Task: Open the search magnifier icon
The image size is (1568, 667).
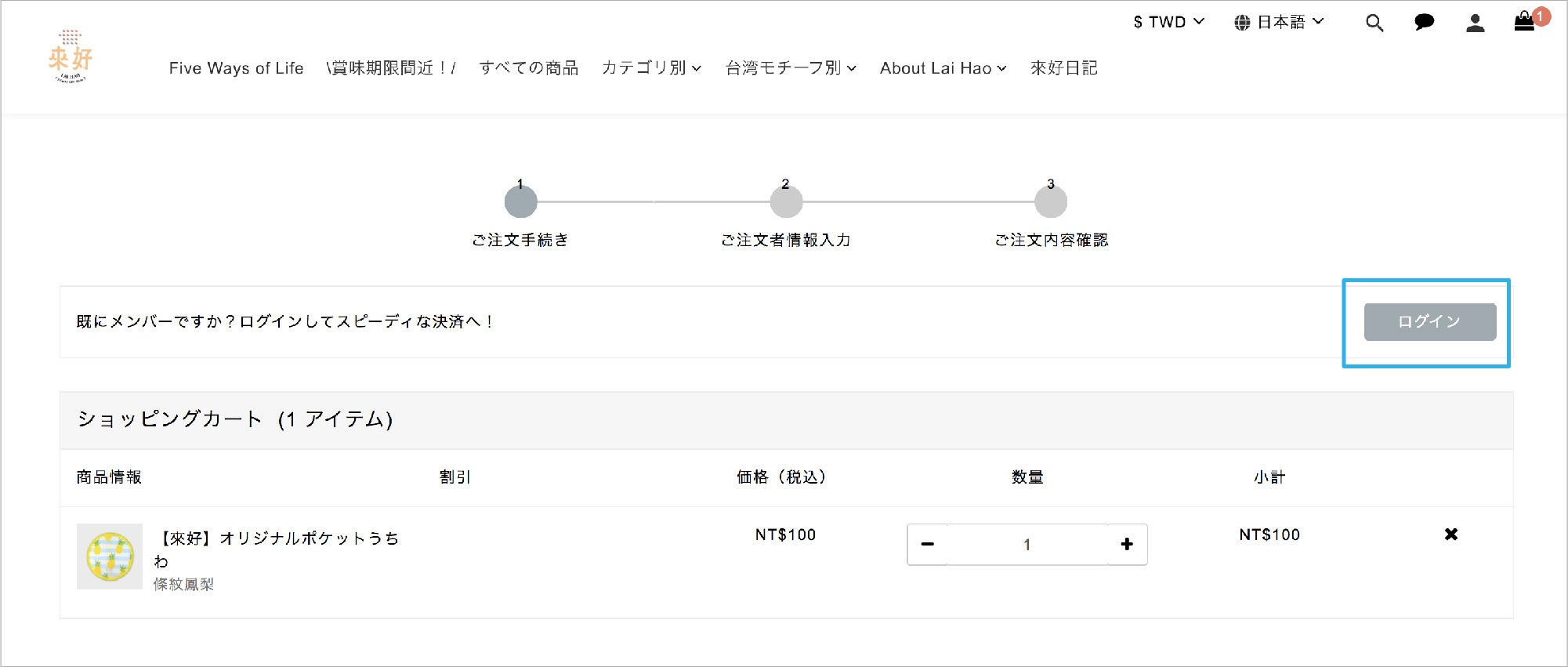Action: [1374, 23]
